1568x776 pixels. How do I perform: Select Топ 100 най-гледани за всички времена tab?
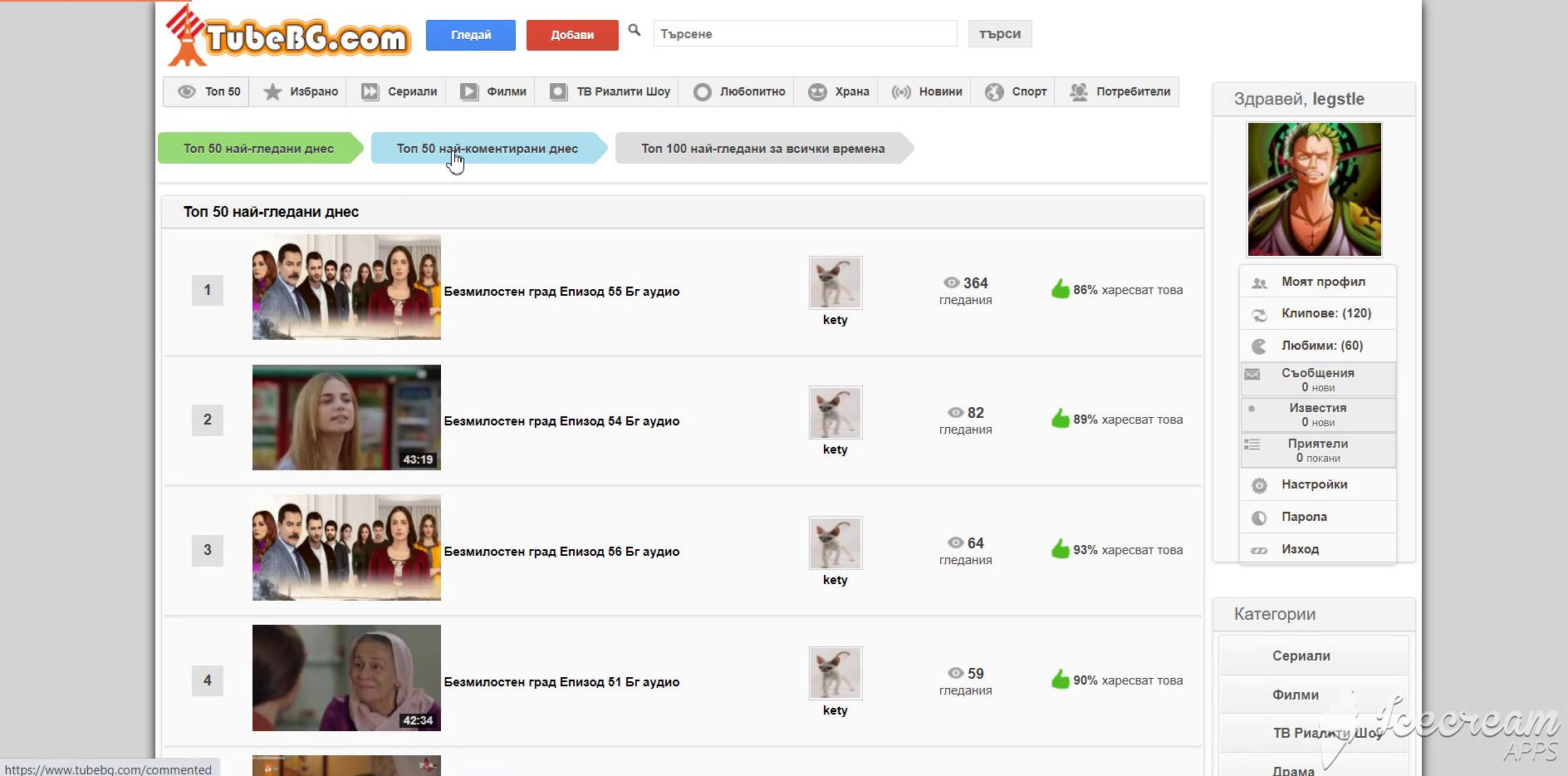762,149
